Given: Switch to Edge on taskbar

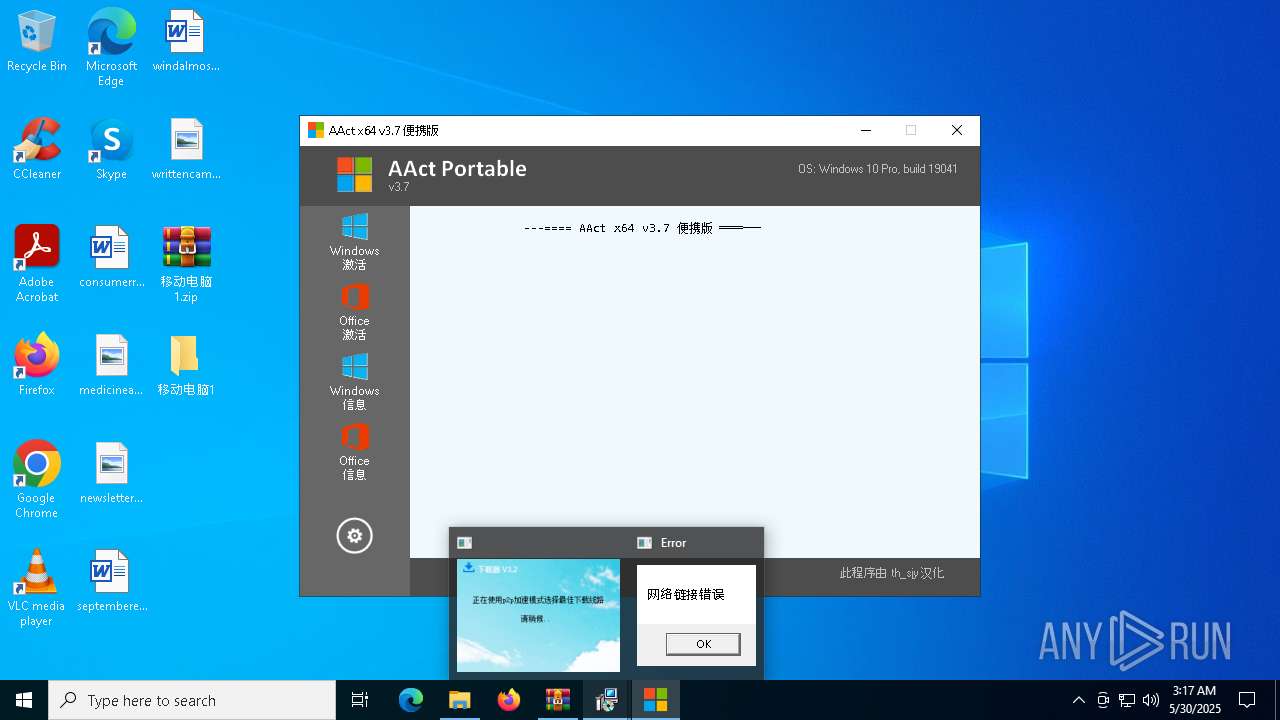Looking at the screenshot, I should coord(411,700).
